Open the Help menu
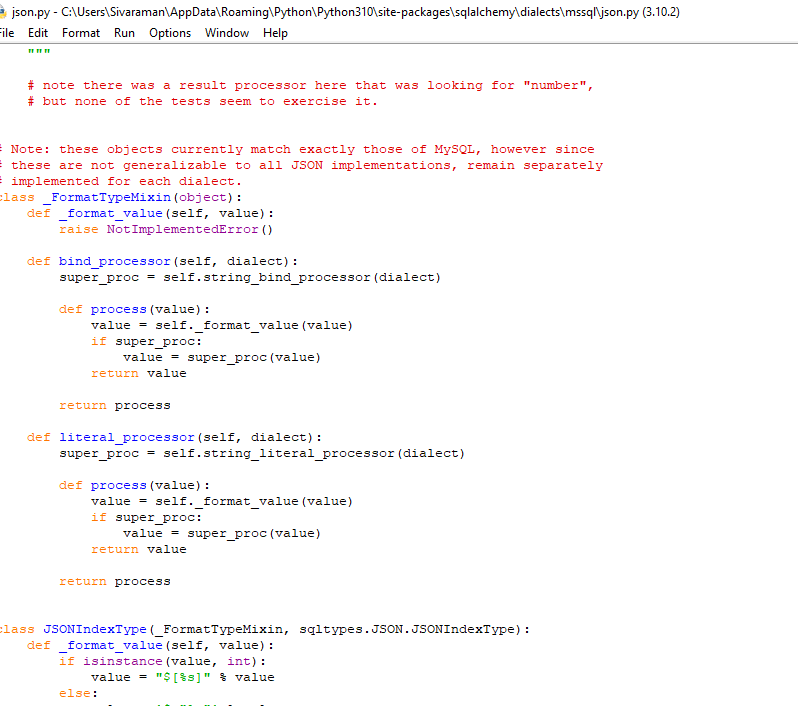This screenshot has width=798, height=706. 275,33
